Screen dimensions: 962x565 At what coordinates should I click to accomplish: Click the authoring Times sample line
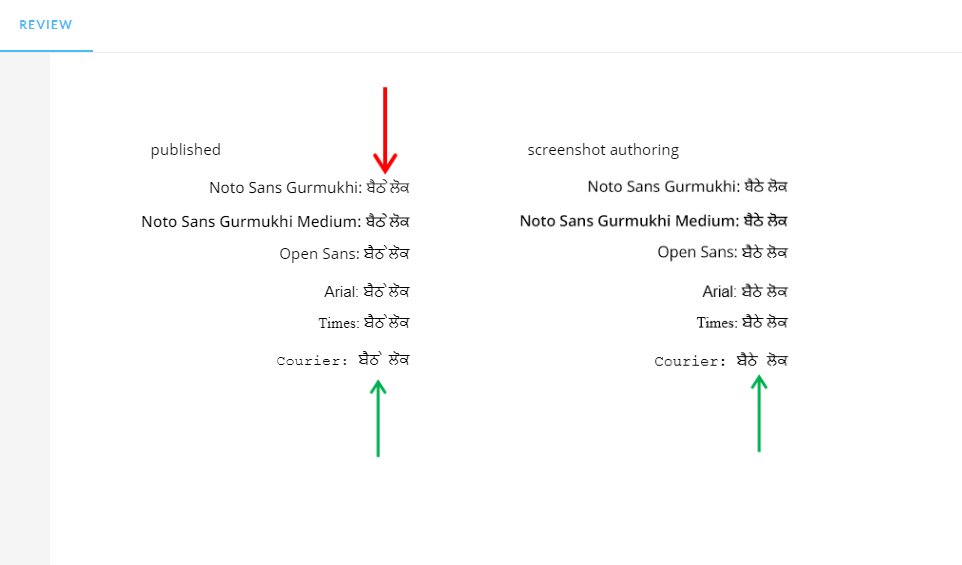point(742,322)
